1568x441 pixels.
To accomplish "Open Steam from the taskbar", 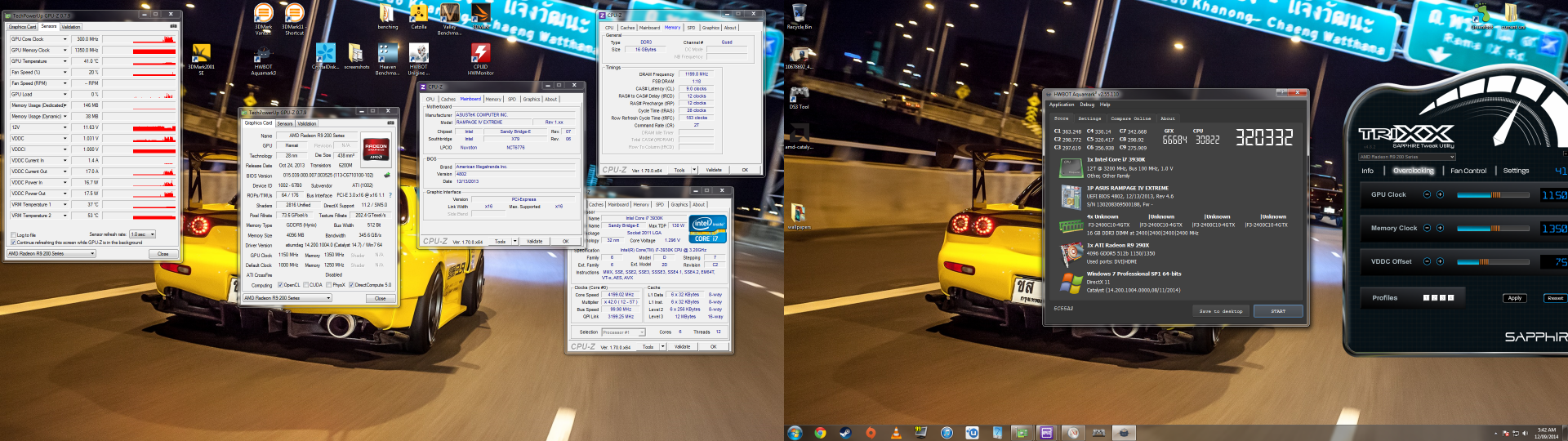I will pyautogui.click(x=845, y=433).
